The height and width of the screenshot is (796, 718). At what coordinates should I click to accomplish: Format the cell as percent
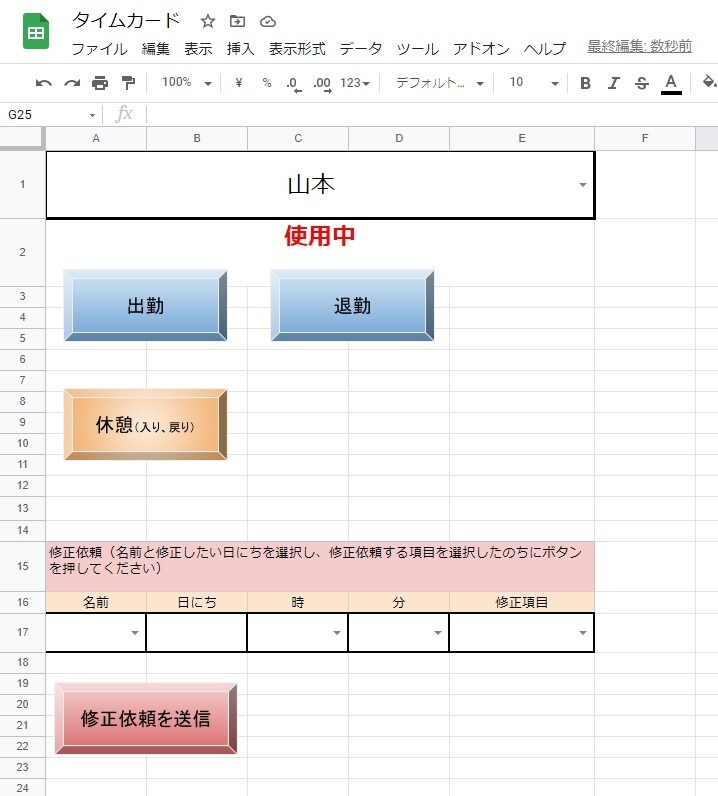pos(267,82)
